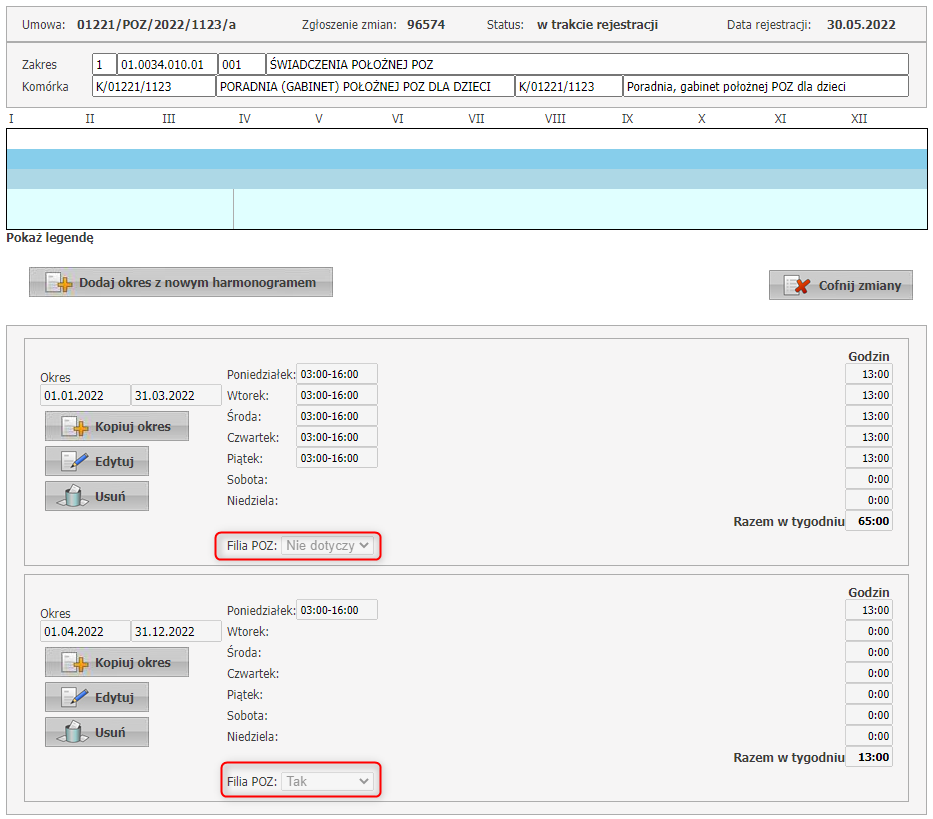The height and width of the screenshot is (819, 933).
Task: Click the add-period icon on Dodaj okres button
Action: point(60,283)
